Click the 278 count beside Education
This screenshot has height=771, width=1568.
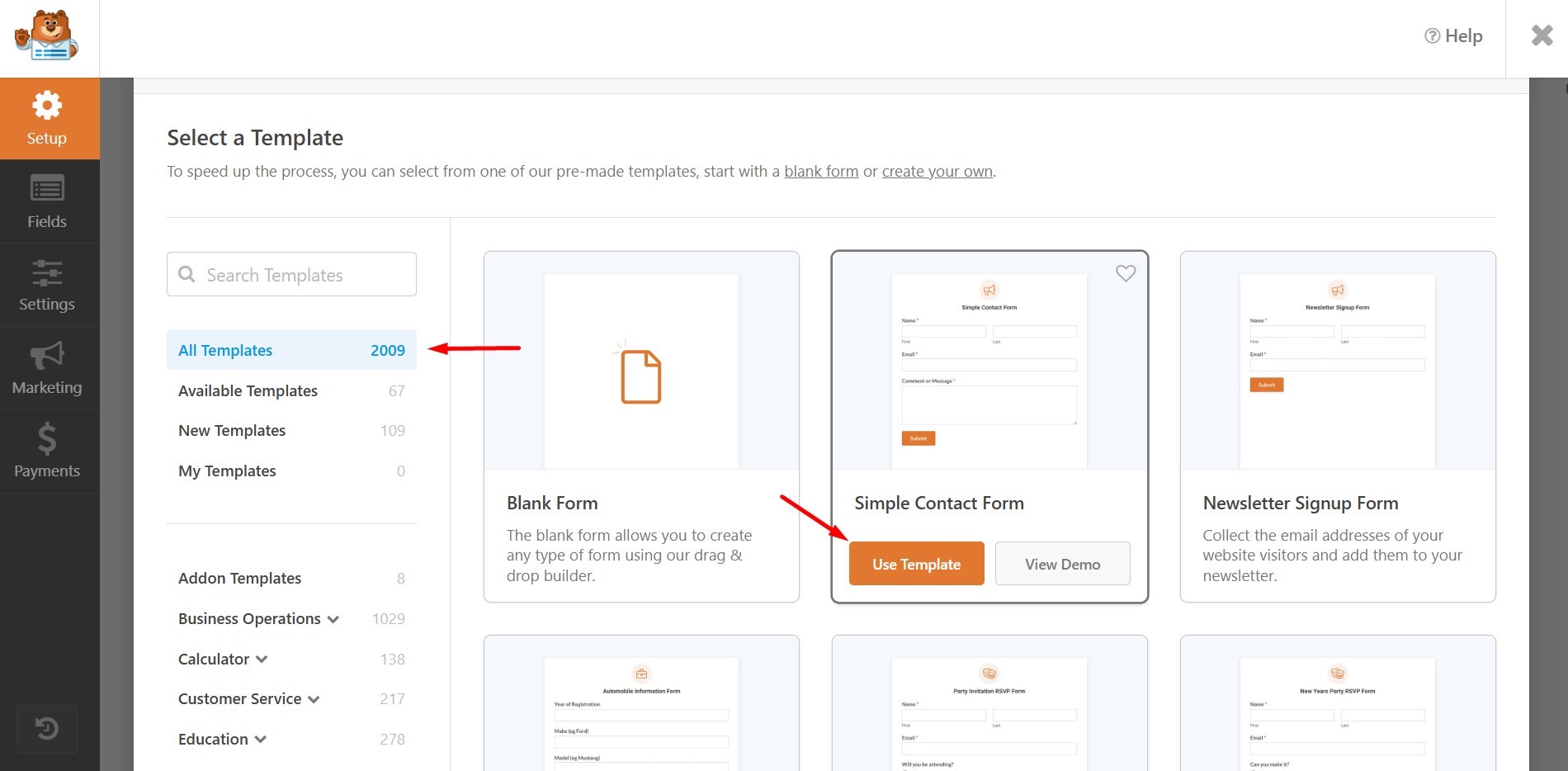pos(393,739)
